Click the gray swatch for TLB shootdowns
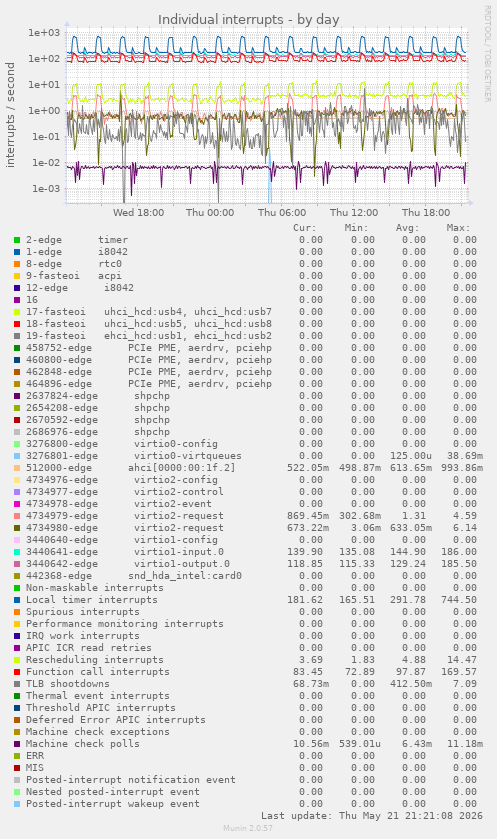Viewport: 497px width, 839px height. coord(17,684)
